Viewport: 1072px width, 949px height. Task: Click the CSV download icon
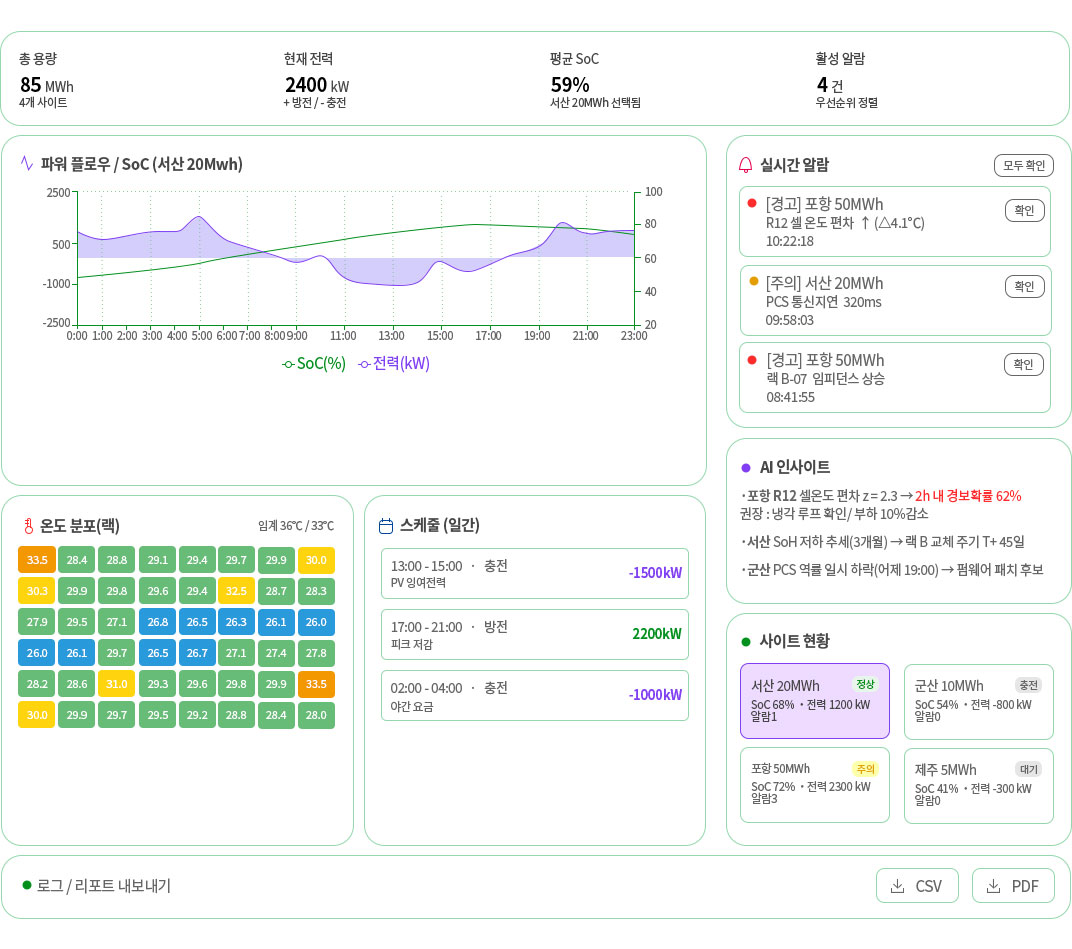coord(897,886)
